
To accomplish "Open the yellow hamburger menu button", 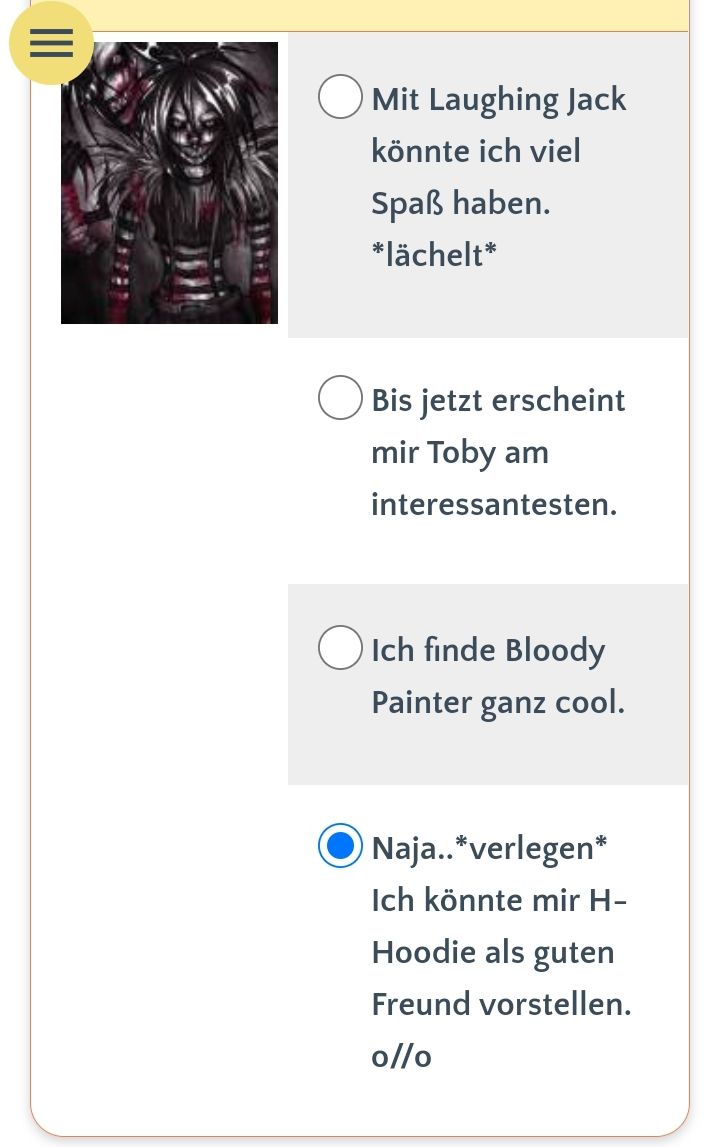I will (51, 43).
